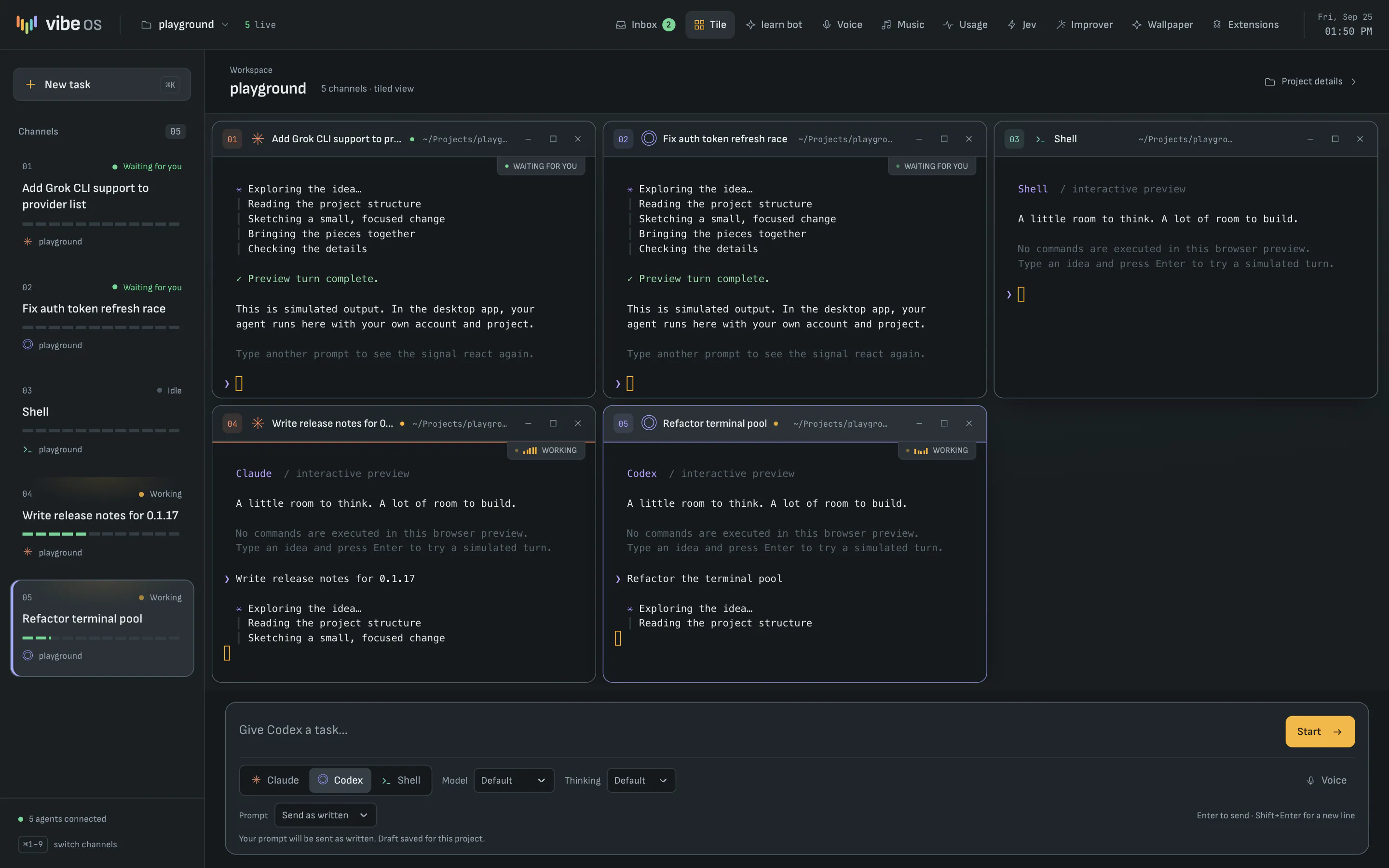The height and width of the screenshot is (868, 1389).
Task: Click the plus icon on New task
Action: coord(30,84)
